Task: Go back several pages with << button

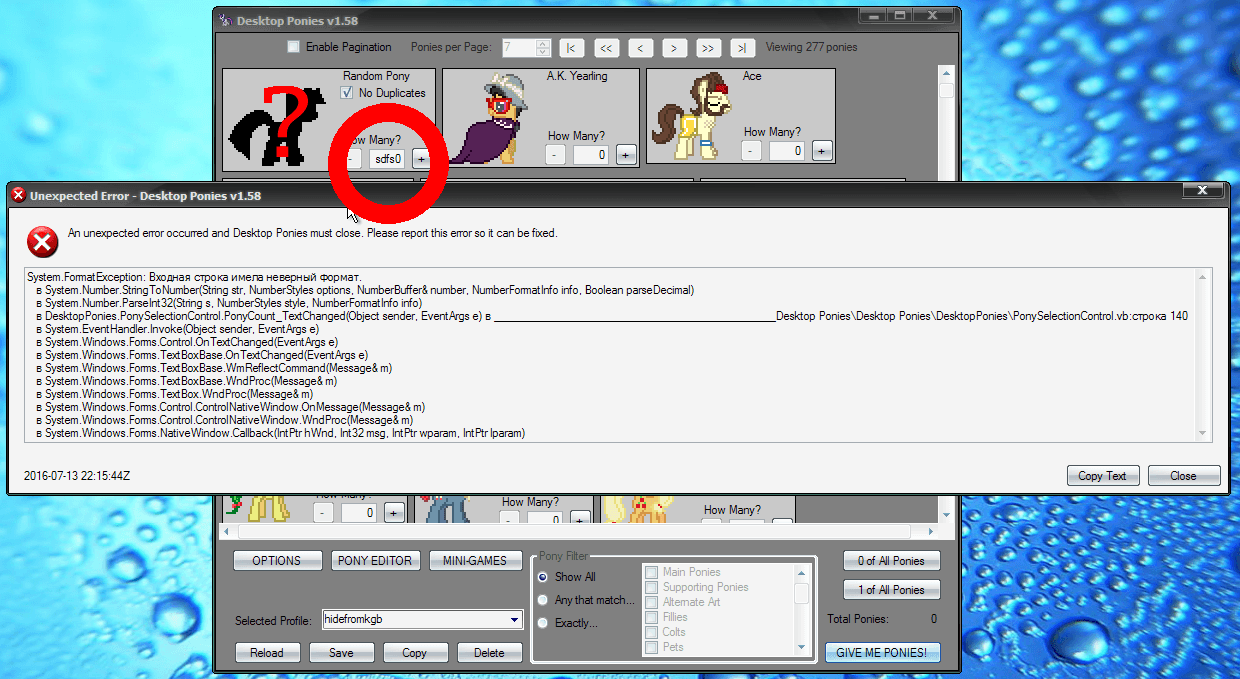Action: click(606, 47)
